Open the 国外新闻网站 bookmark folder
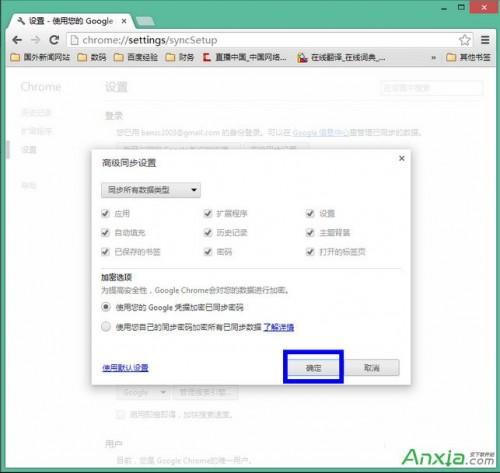 [40, 57]
